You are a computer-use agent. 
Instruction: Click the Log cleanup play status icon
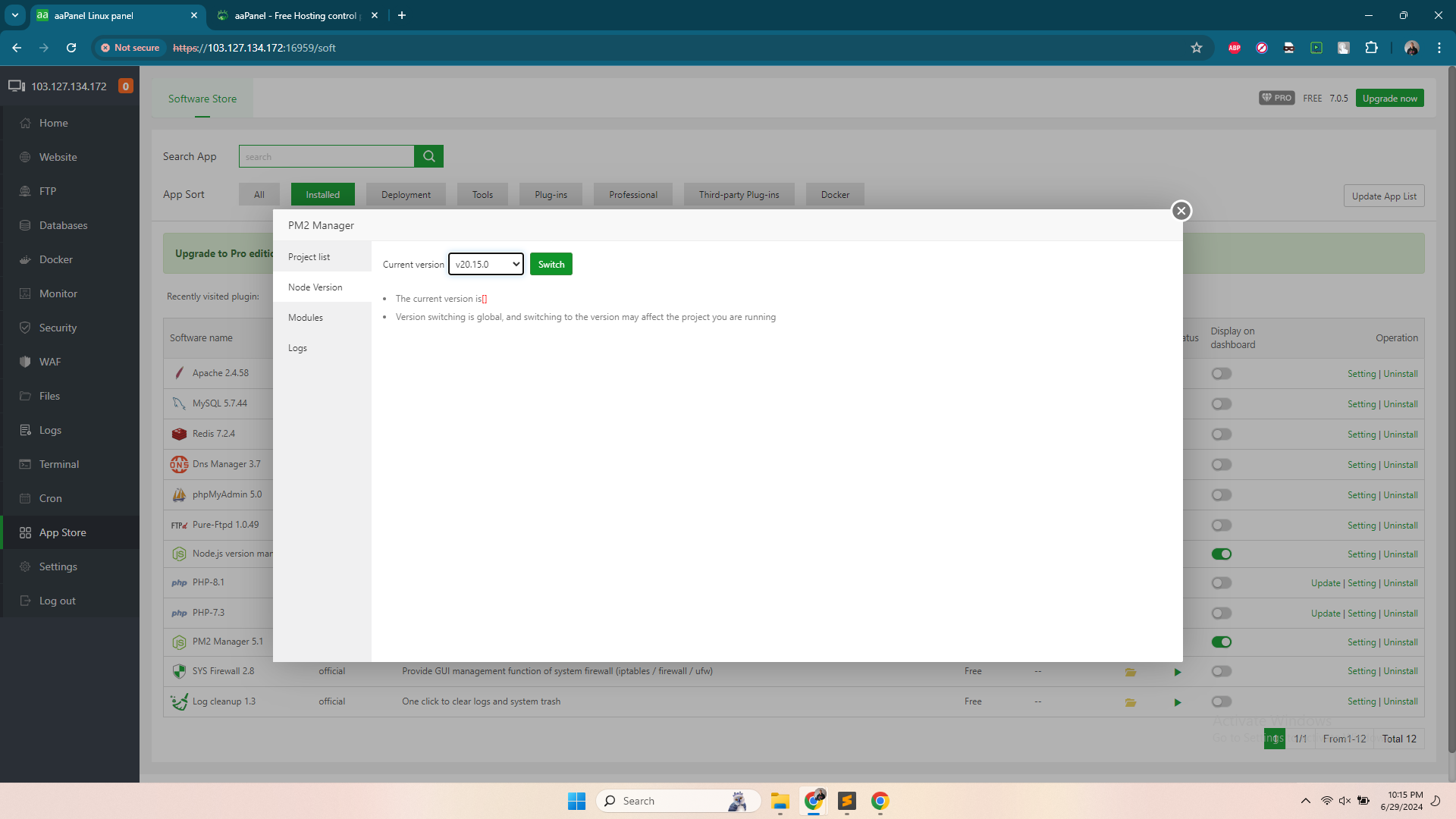click(1177, 702)
